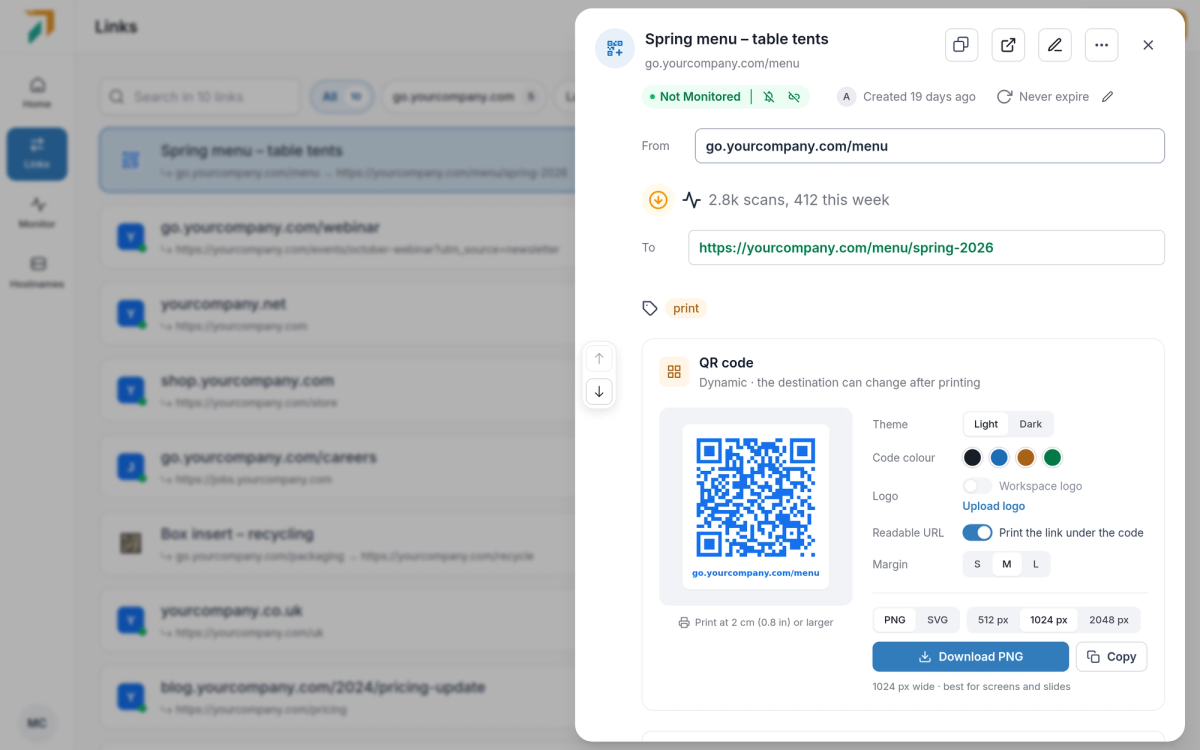Click the 2.8k scans, 412 this week text
This screenshot has height=750, width=1200.
click(x=799, y=200)
